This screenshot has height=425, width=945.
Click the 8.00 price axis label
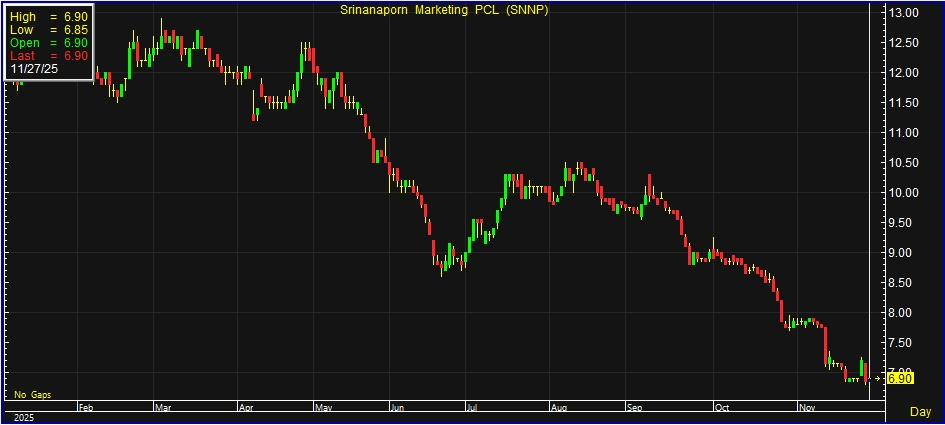coord(904,313)
